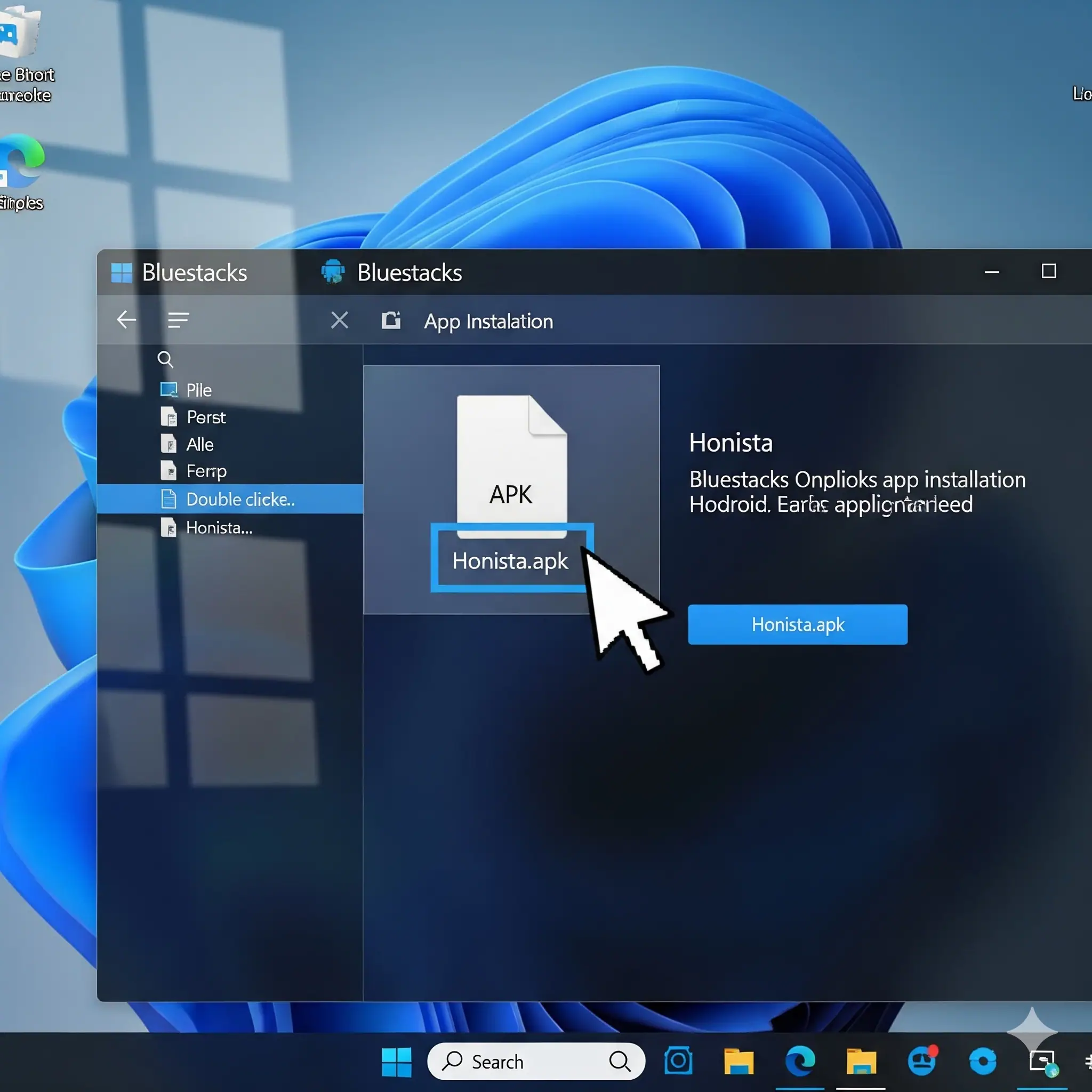
Task: Click the Bluestacks Android robot icon
Action: pos(333,272)
